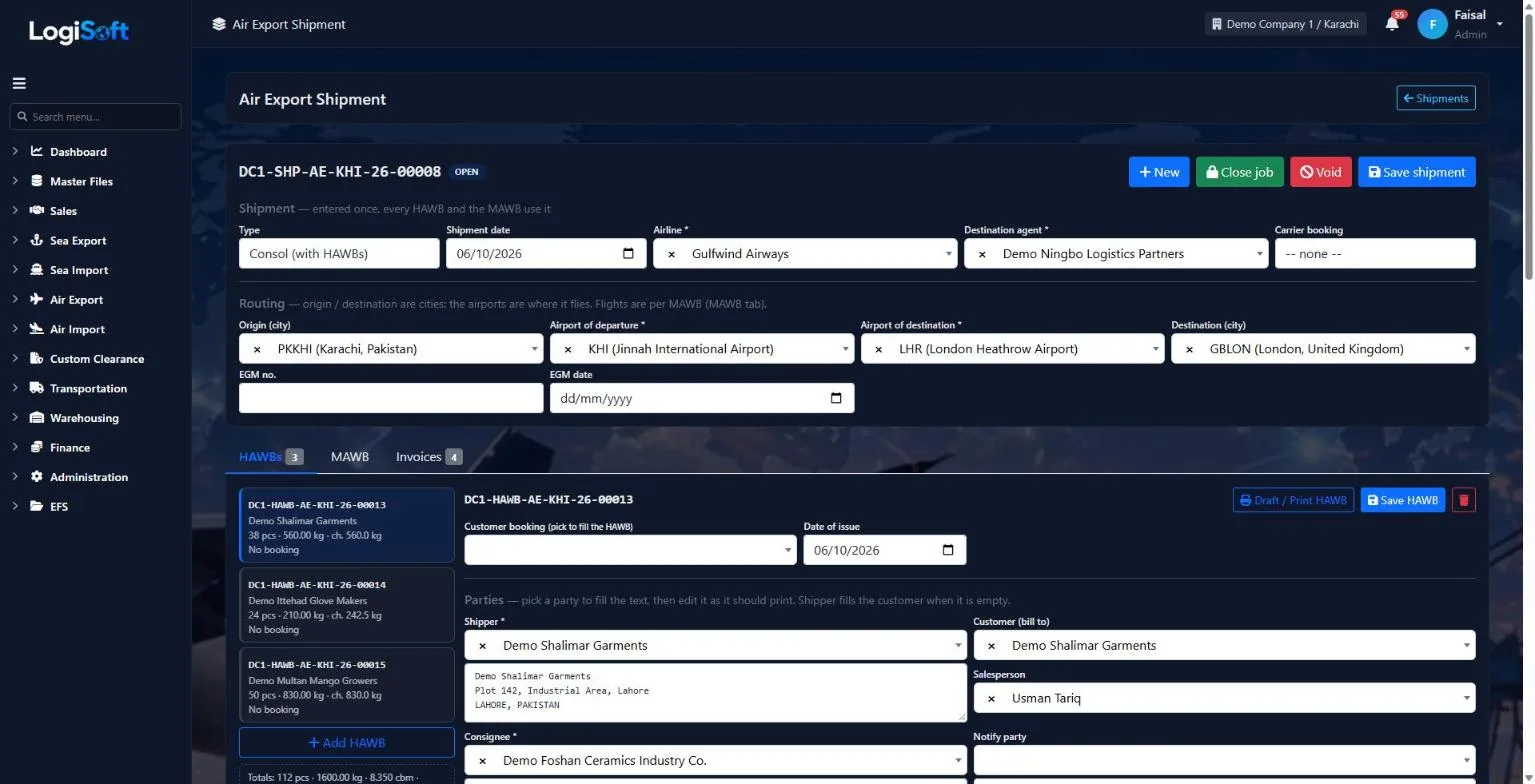Image resolution: width=1535 pixels, height=784 pixels.
Task: Click the Air Import plane-arrival icon
Action: 37,329
